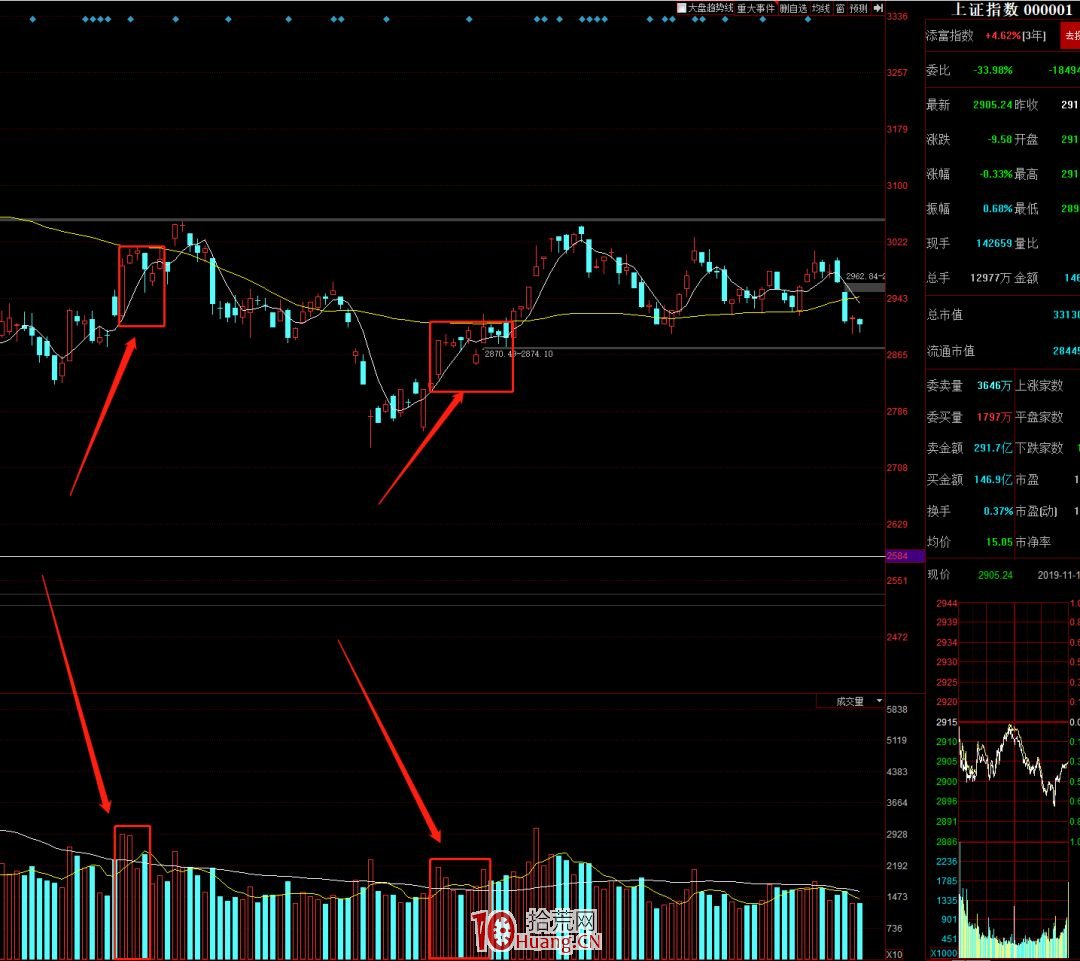Click the 振幅 value 0.68%
The image size is (1080, 961).
(x=997, y=209)
